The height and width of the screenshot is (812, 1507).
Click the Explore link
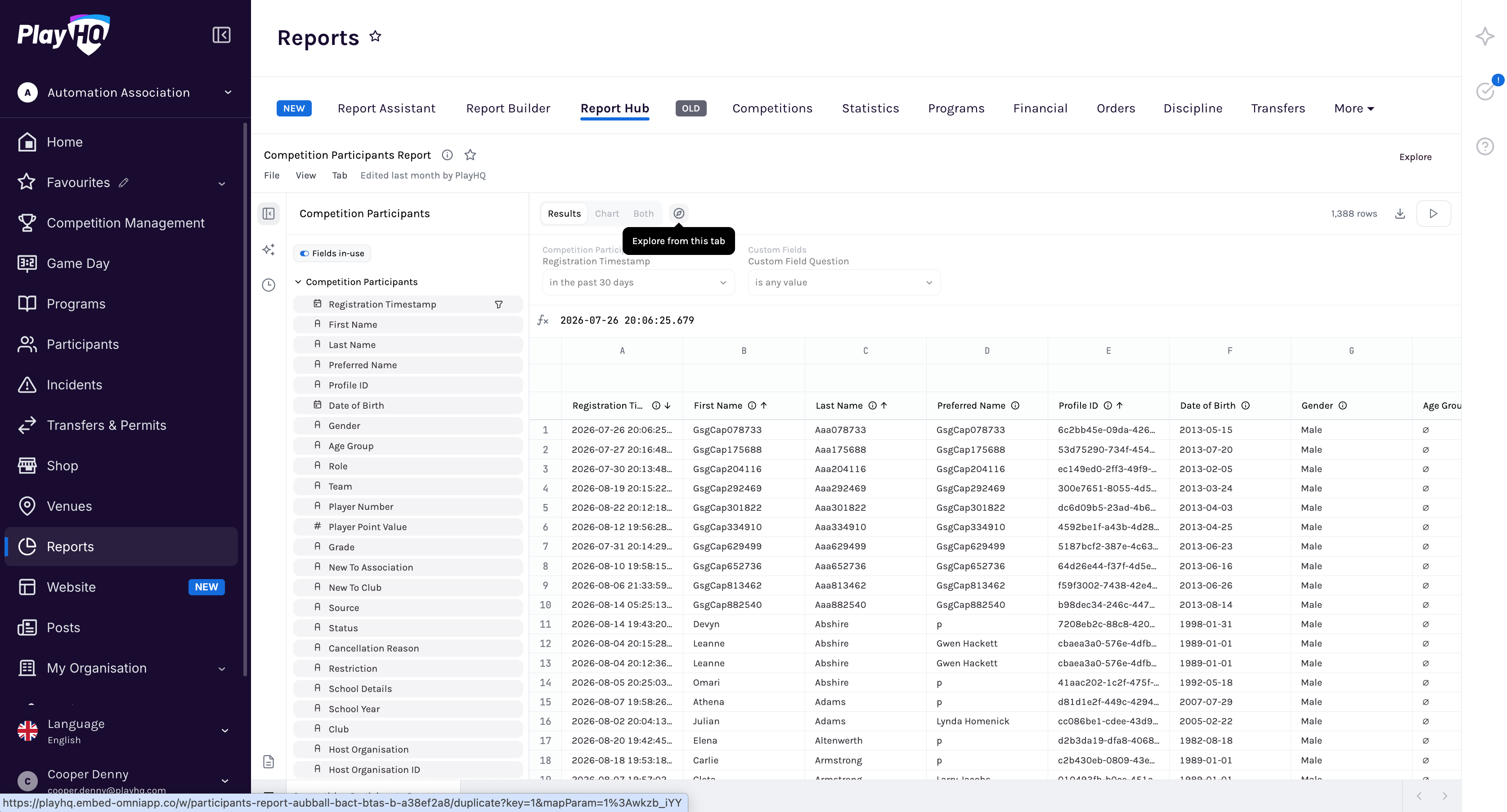click(x=1415, y=156)
